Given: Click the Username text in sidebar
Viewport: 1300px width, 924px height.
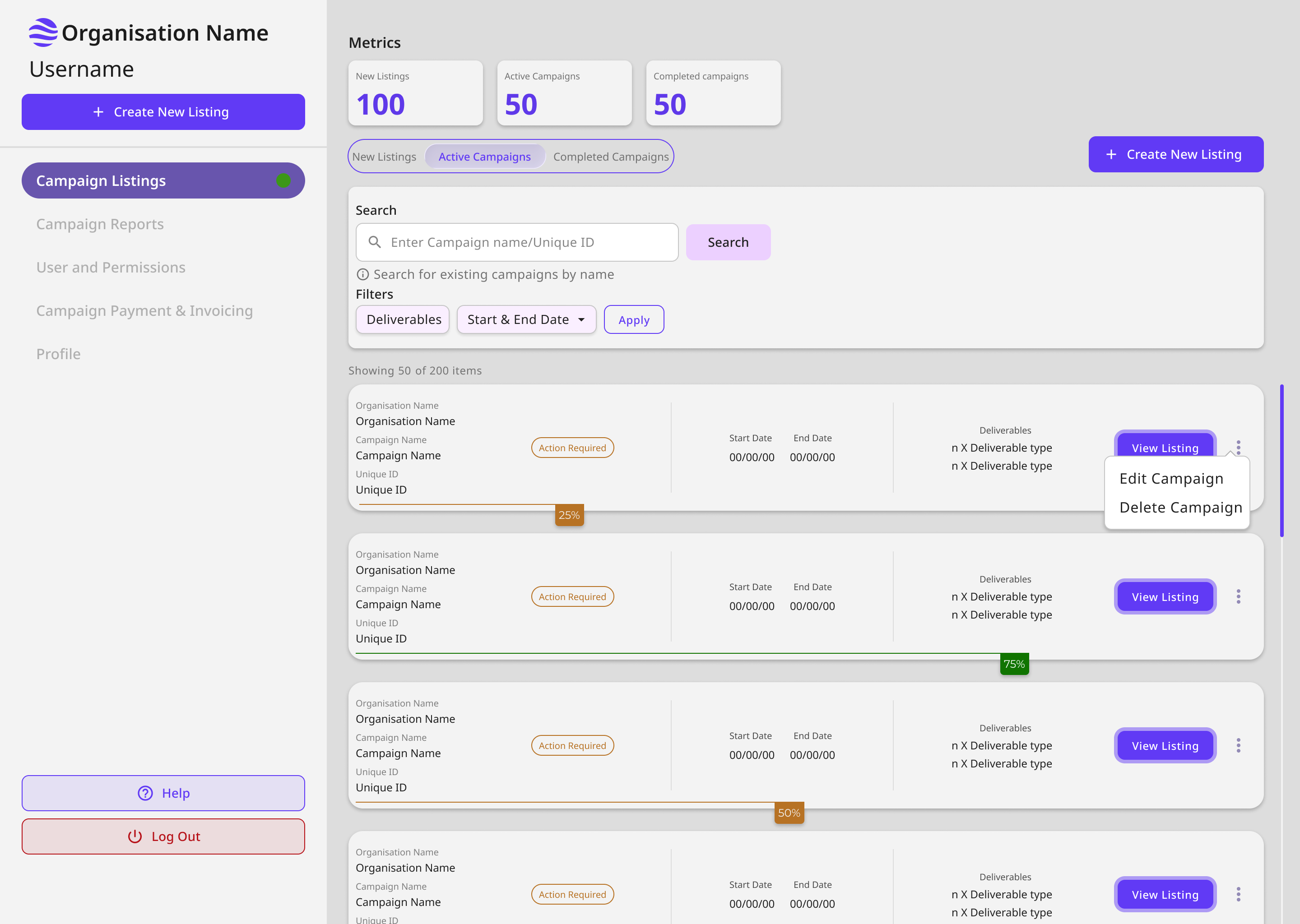Looking at the screenshot, I should 82,69.
